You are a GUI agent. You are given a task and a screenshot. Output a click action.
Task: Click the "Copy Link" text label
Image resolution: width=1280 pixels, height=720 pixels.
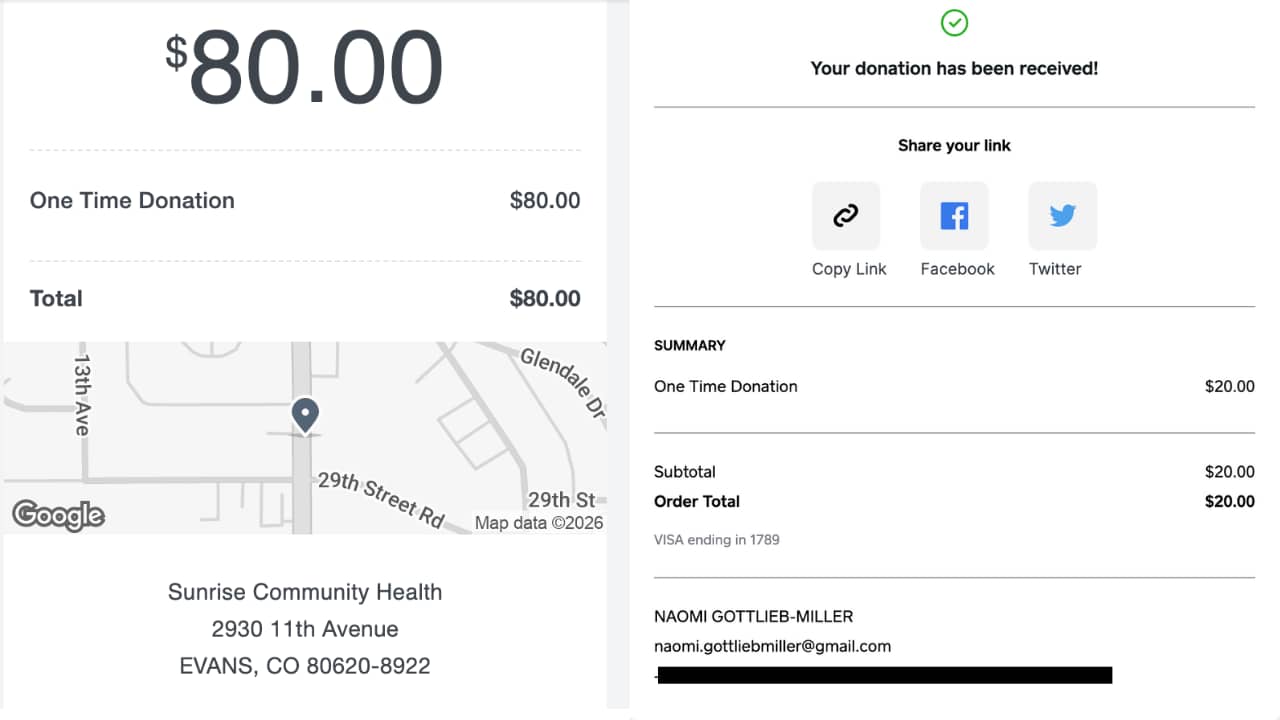pyautogui.click(x=849, y=269)
